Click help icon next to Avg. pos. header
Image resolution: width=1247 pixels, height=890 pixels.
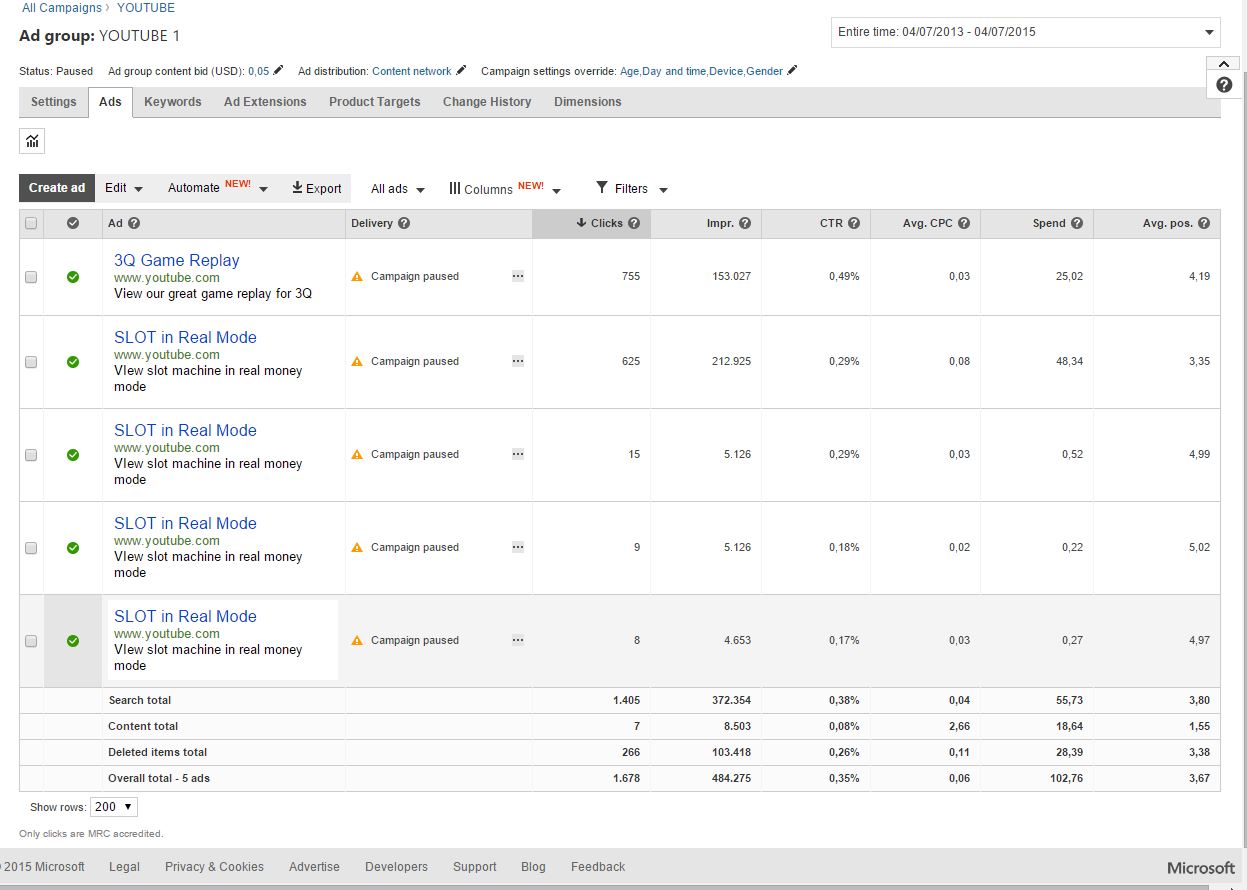click(1204, 224)
